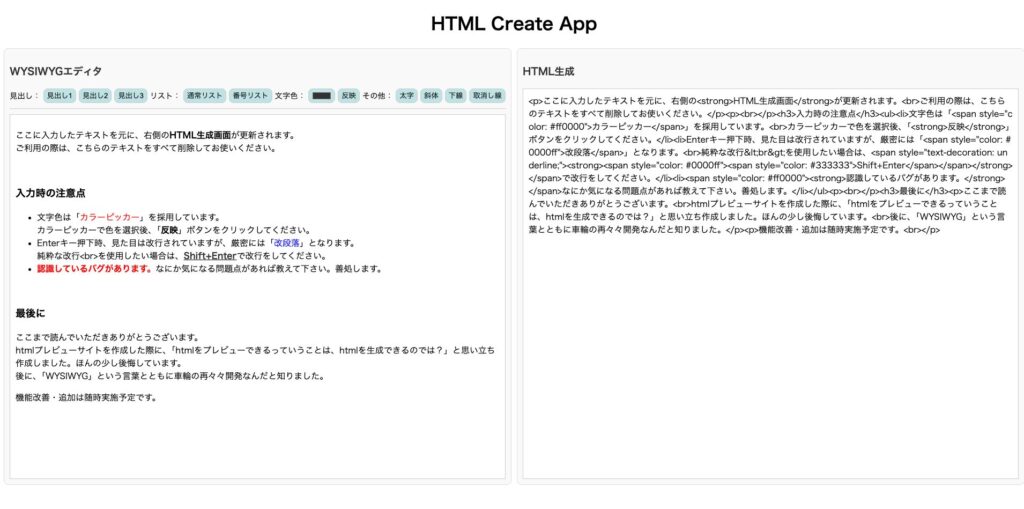Click the HTML Create App page title

513,24
